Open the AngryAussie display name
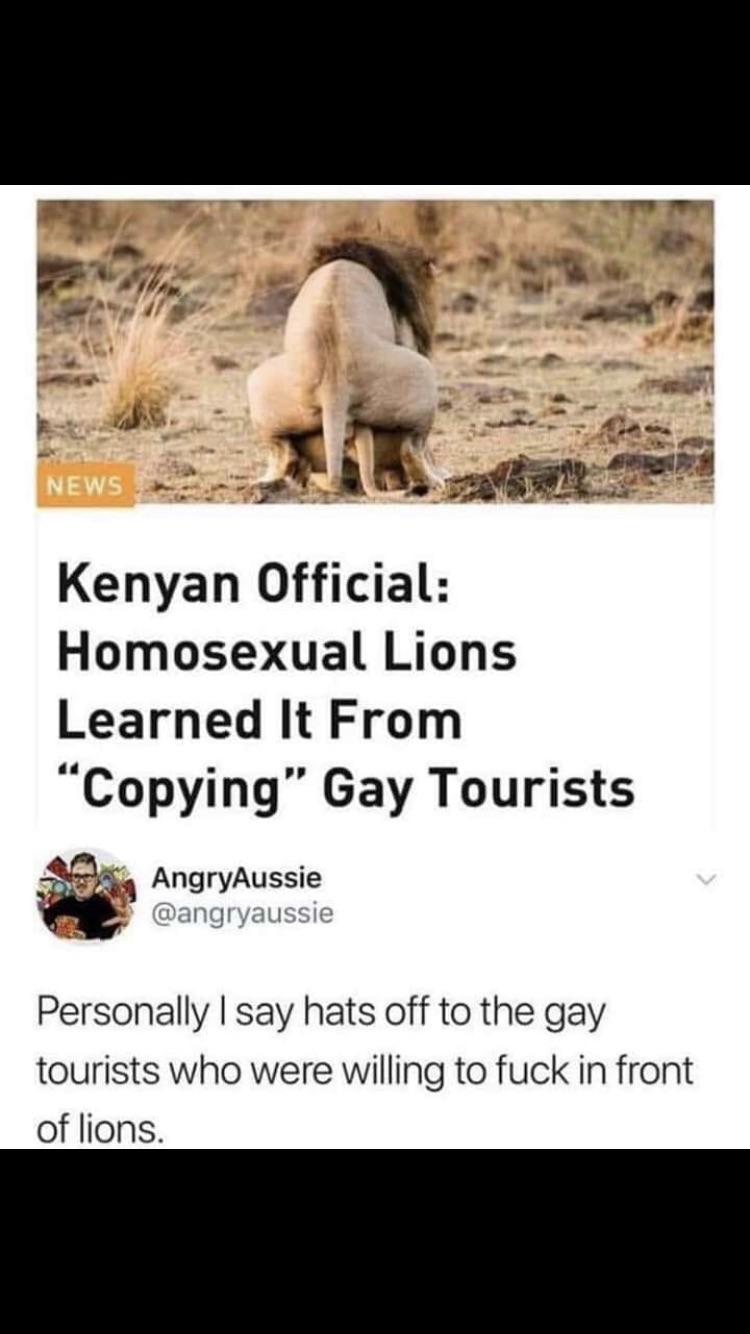This screenshot has height=1334, width=750. click(x=237, y=878)
